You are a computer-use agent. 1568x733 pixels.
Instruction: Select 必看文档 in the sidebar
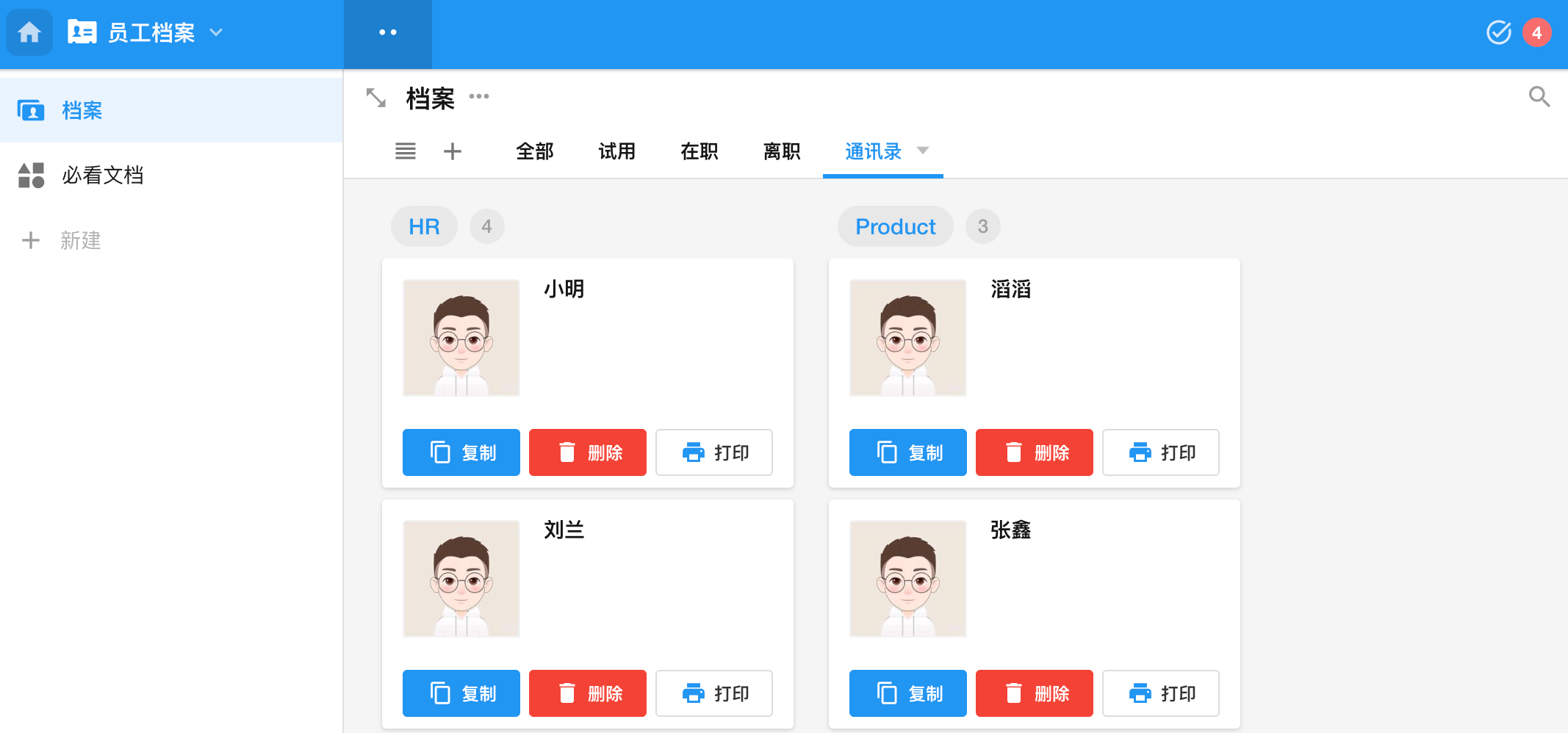[102, 176]
